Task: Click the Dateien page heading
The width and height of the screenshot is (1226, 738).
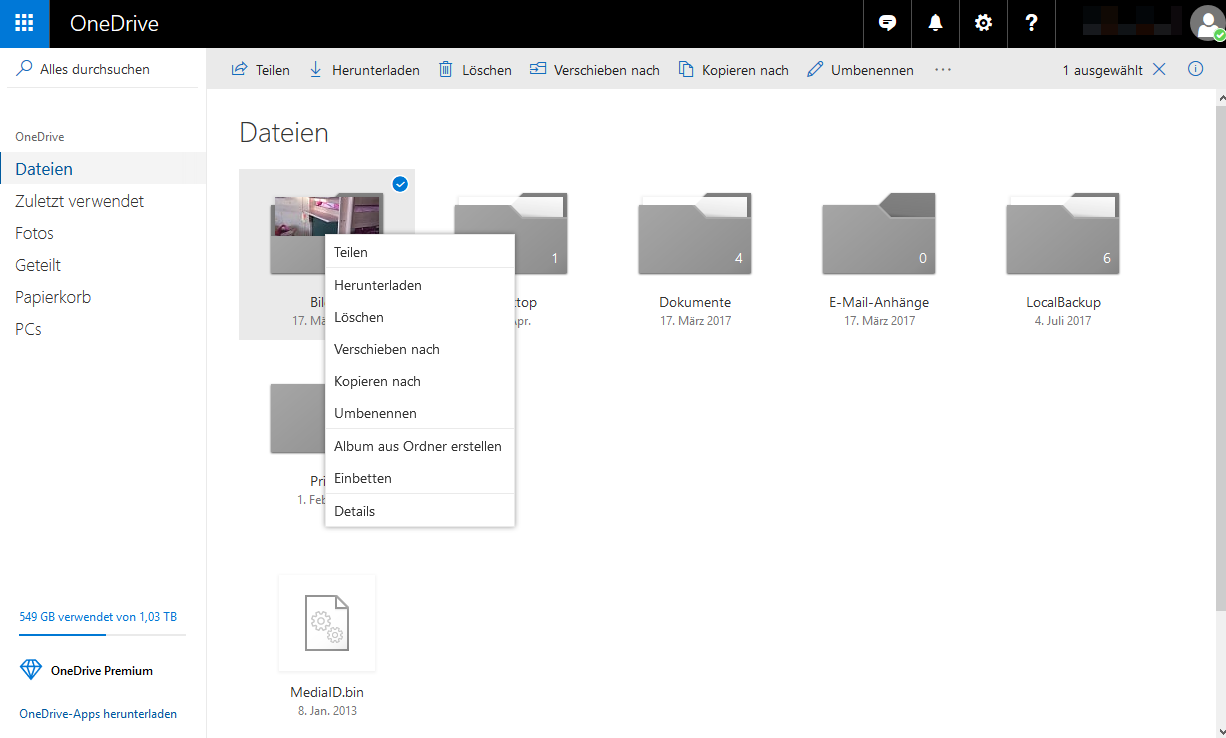Action: [284, 133]
